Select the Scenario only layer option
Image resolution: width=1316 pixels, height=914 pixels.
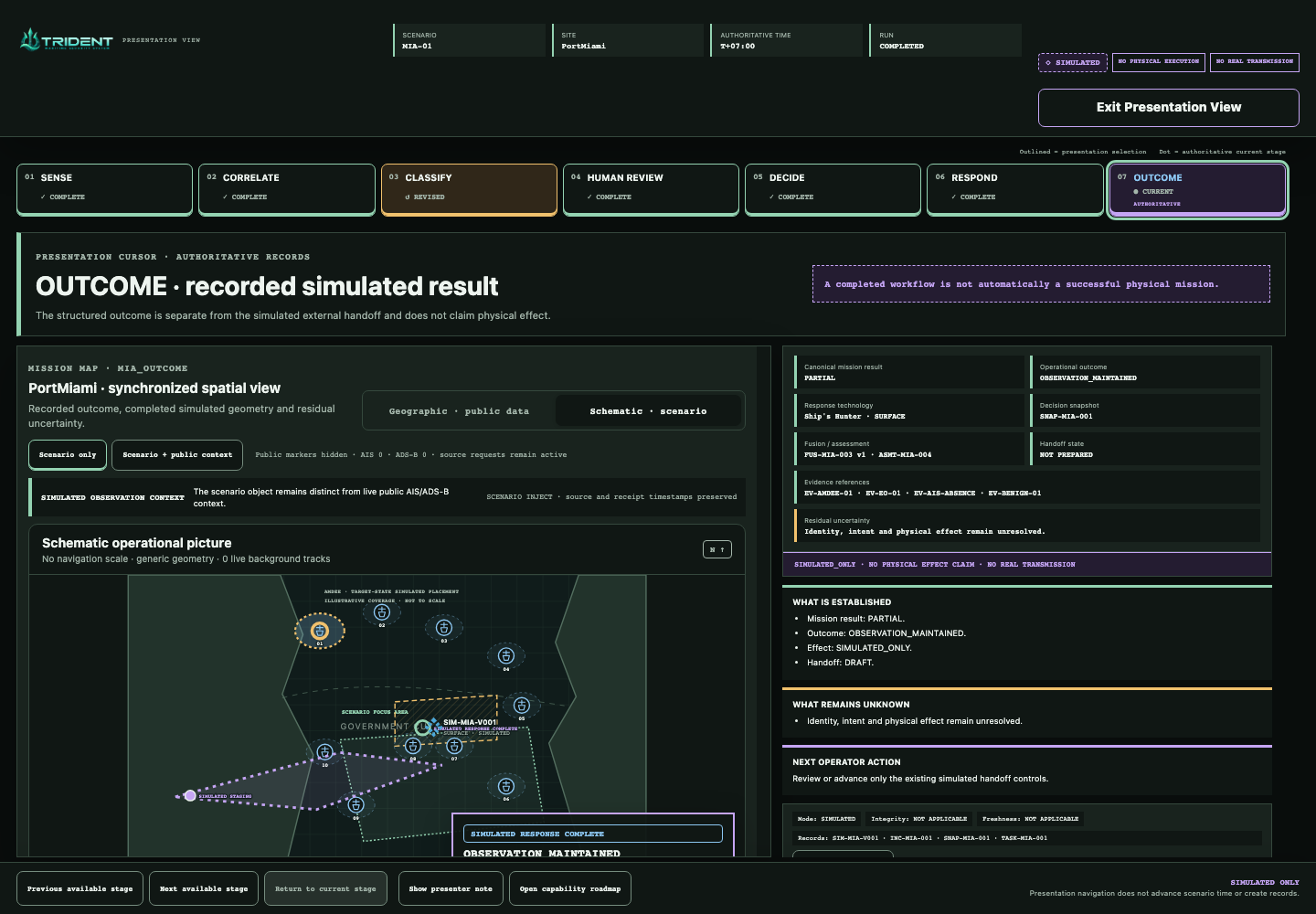(x=68, y=454)
